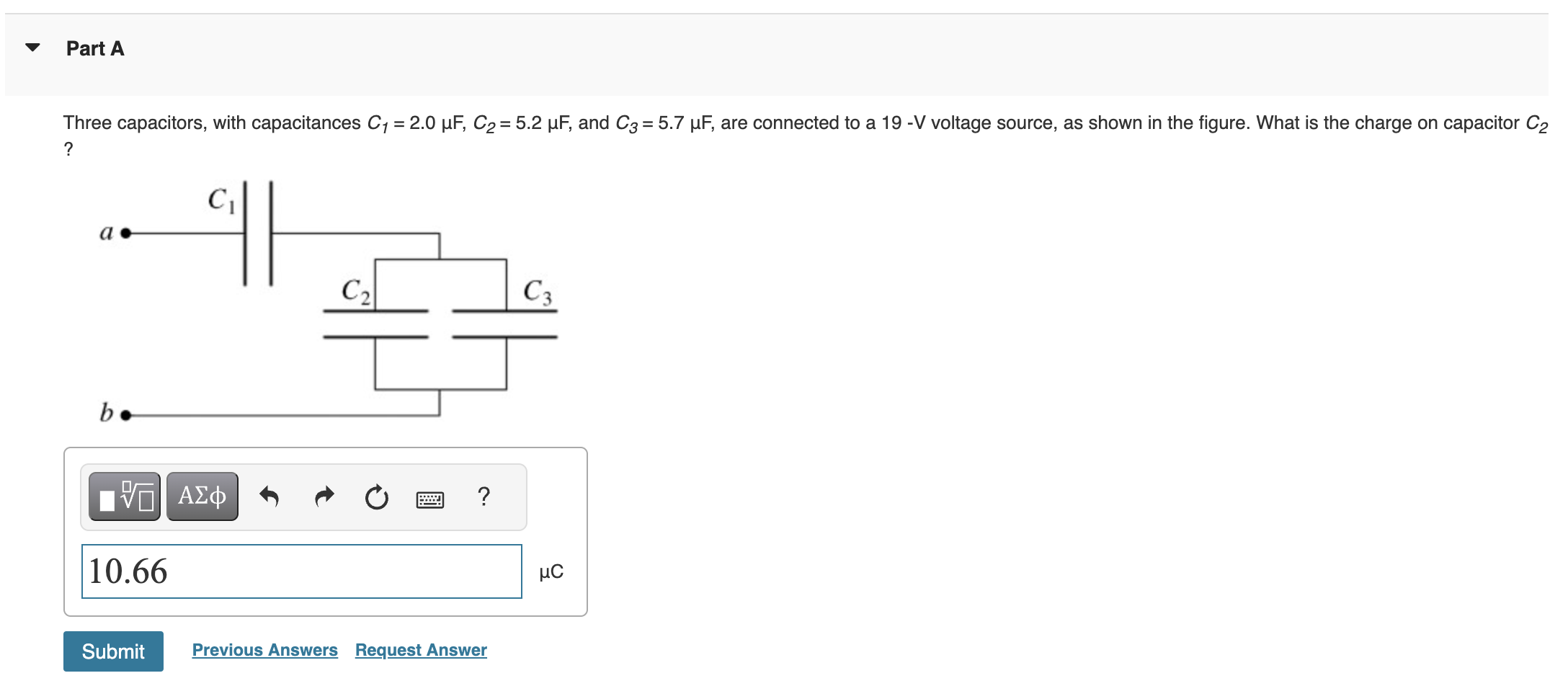The image size is (1568, 686).
Task: Reset the answer entry
Action: point(377,496)
